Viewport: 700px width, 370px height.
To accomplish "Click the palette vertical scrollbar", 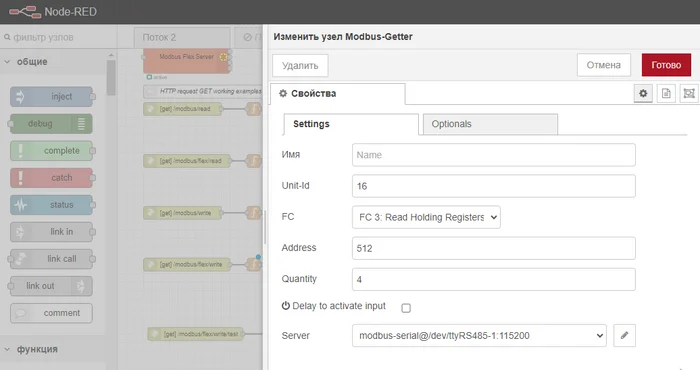I will click(x=111, y=78).
